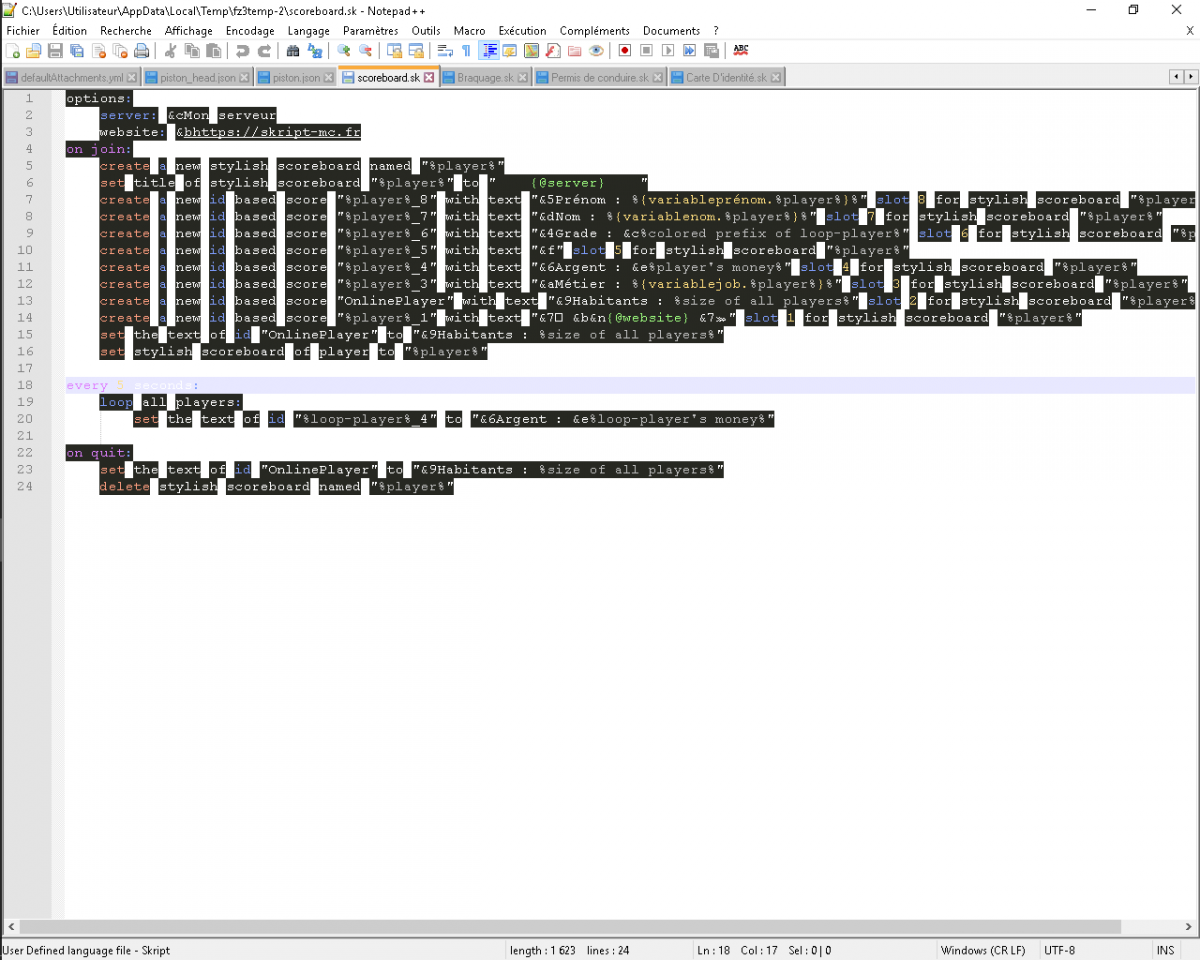Toggle show all characters pilcrow icon

tap(466, 51)
